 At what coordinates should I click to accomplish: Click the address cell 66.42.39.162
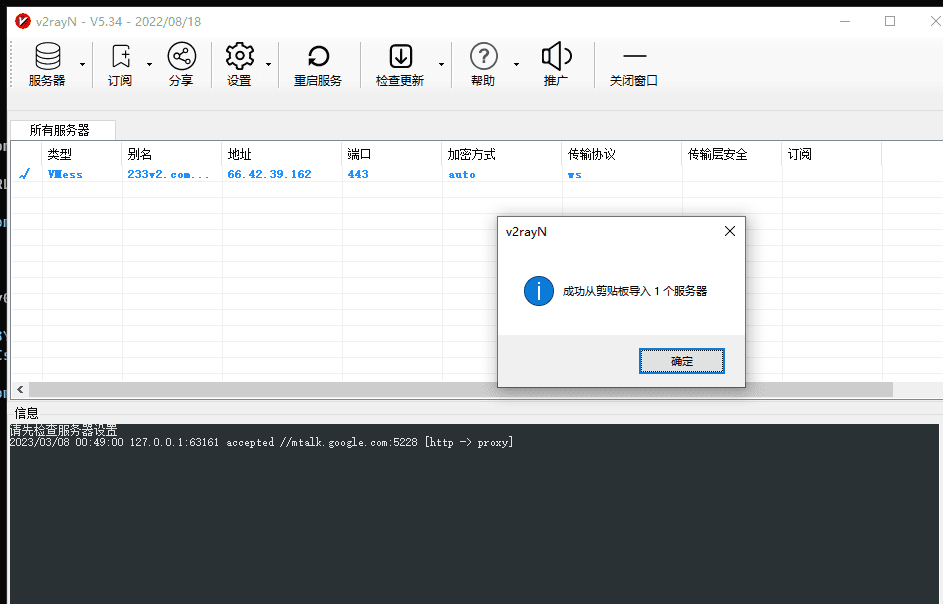269,174
